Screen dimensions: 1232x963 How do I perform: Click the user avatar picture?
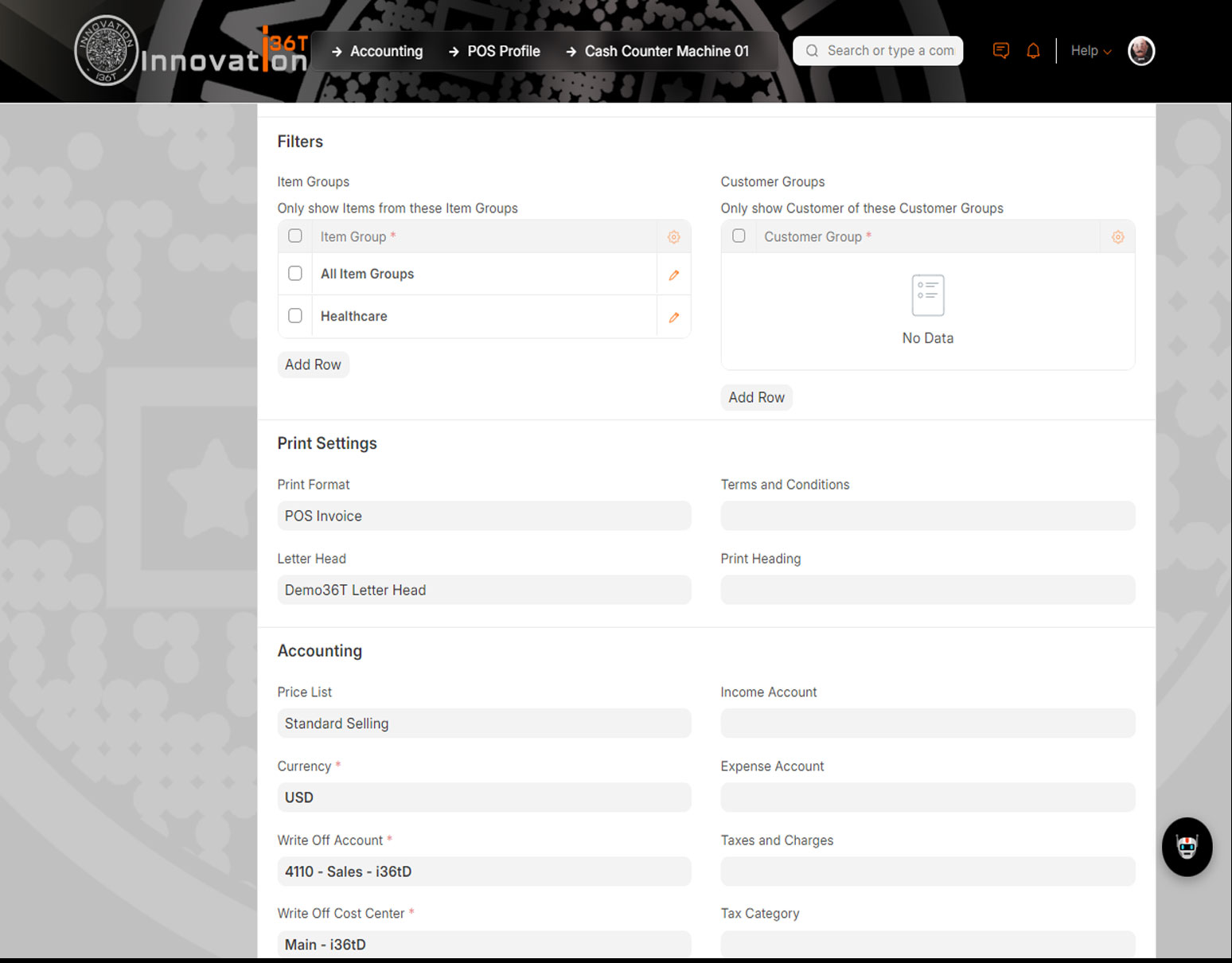click(1140, 51)
